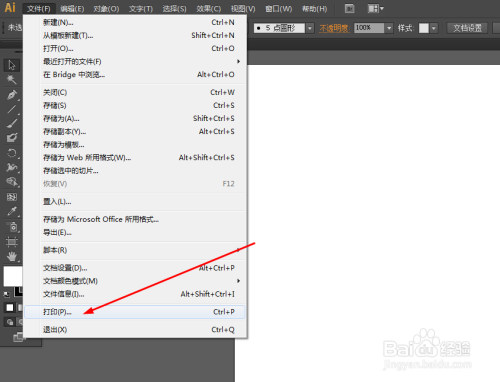Choose 在 Bridge 中浏览... entry
The width and height of the screenshot is (500, 382).
135,75
